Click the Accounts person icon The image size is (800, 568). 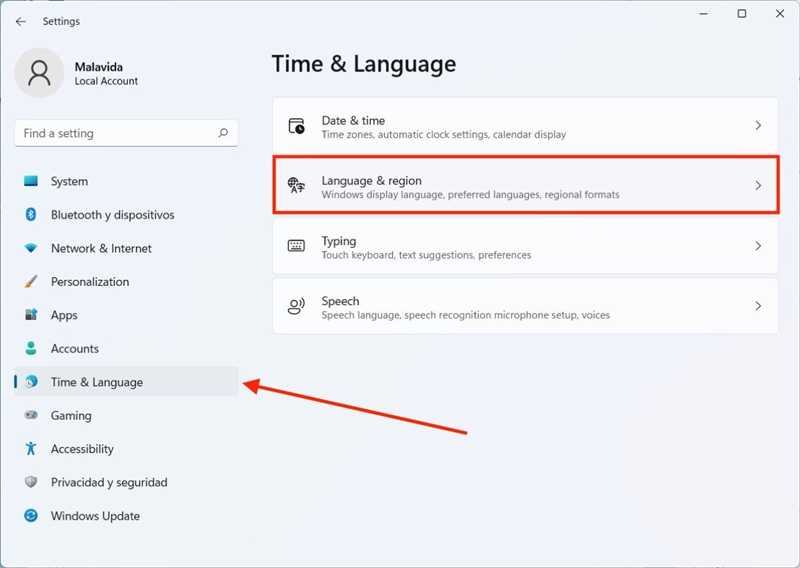(31, 348)
